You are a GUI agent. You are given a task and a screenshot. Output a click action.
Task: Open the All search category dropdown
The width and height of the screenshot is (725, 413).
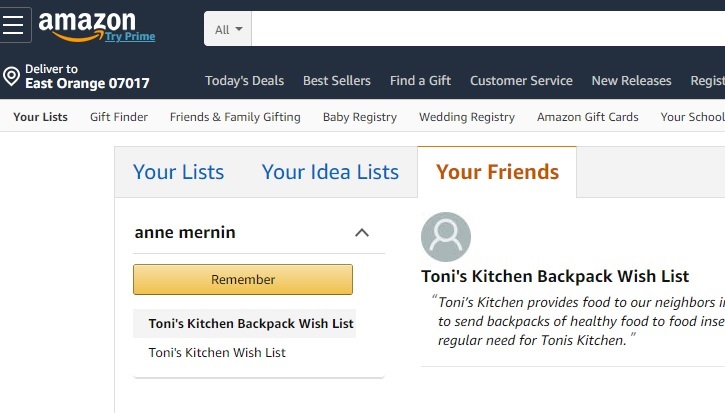point(228,29)
